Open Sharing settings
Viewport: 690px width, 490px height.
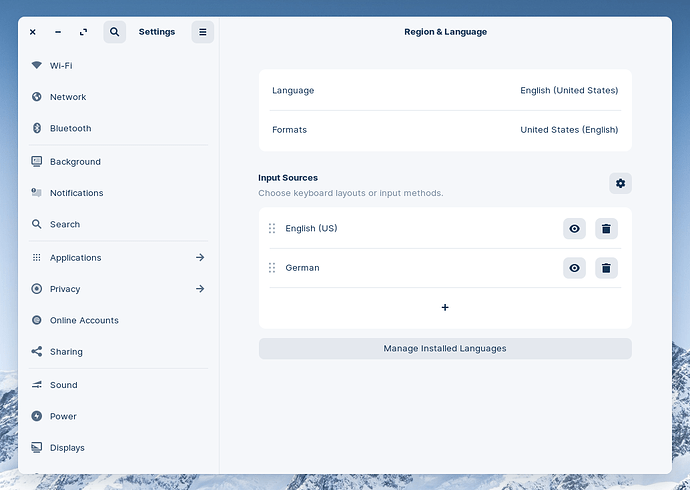point(118,351)
